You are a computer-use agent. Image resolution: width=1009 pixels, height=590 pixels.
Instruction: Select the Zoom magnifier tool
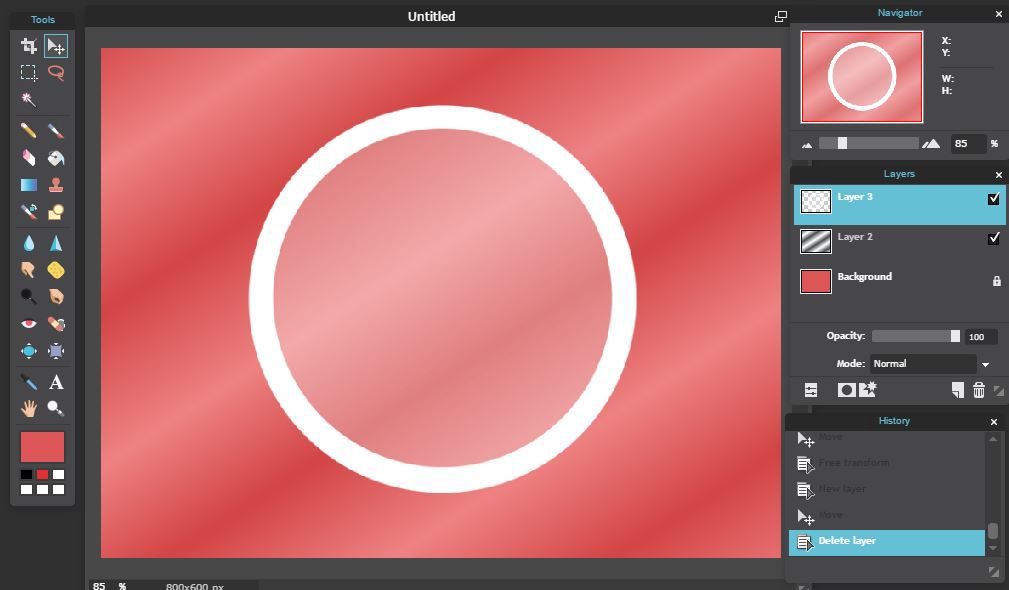(56, 409)
